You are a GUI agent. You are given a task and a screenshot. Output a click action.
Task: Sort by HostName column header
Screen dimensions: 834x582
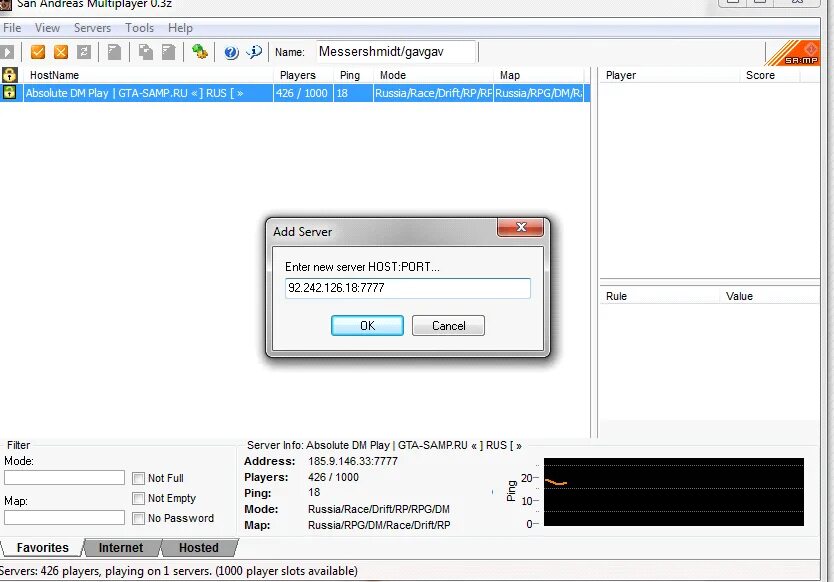147,75
